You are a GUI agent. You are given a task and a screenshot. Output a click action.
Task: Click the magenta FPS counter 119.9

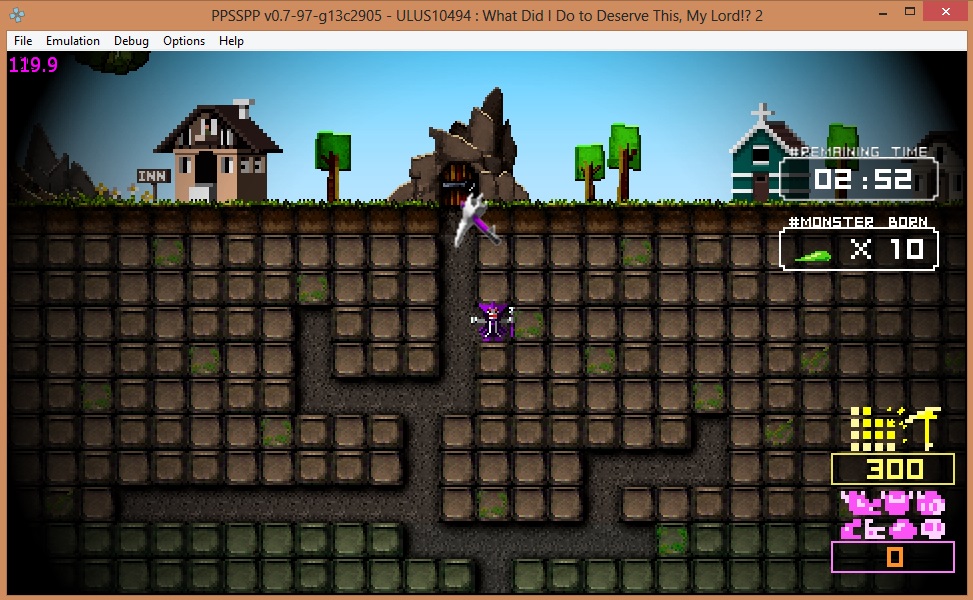coord(33,65)
